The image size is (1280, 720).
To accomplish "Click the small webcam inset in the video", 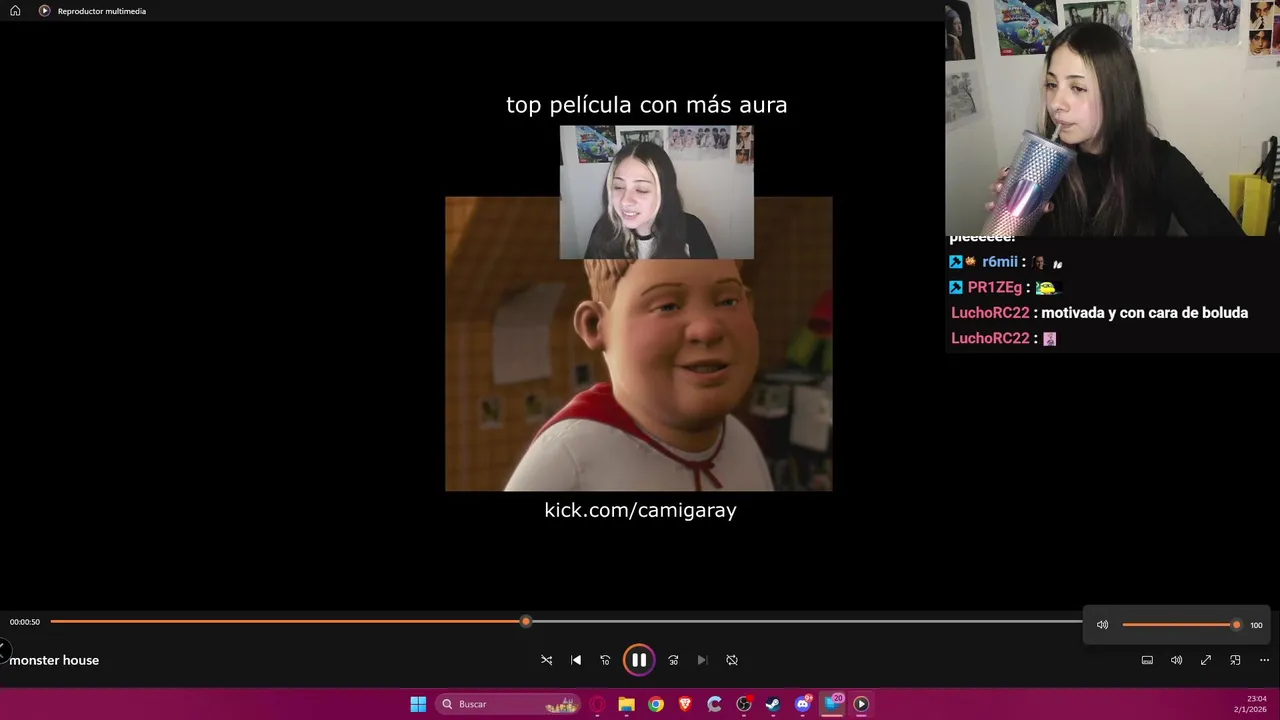I will pyautogui.click(x=656, y=192).
